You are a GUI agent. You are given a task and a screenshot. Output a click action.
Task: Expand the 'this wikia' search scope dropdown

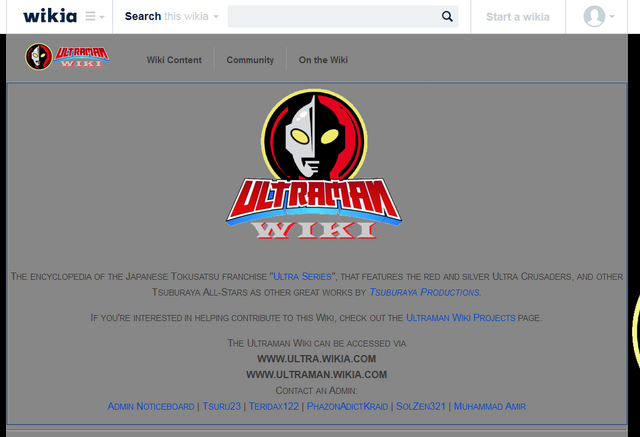tap(191, 16)
